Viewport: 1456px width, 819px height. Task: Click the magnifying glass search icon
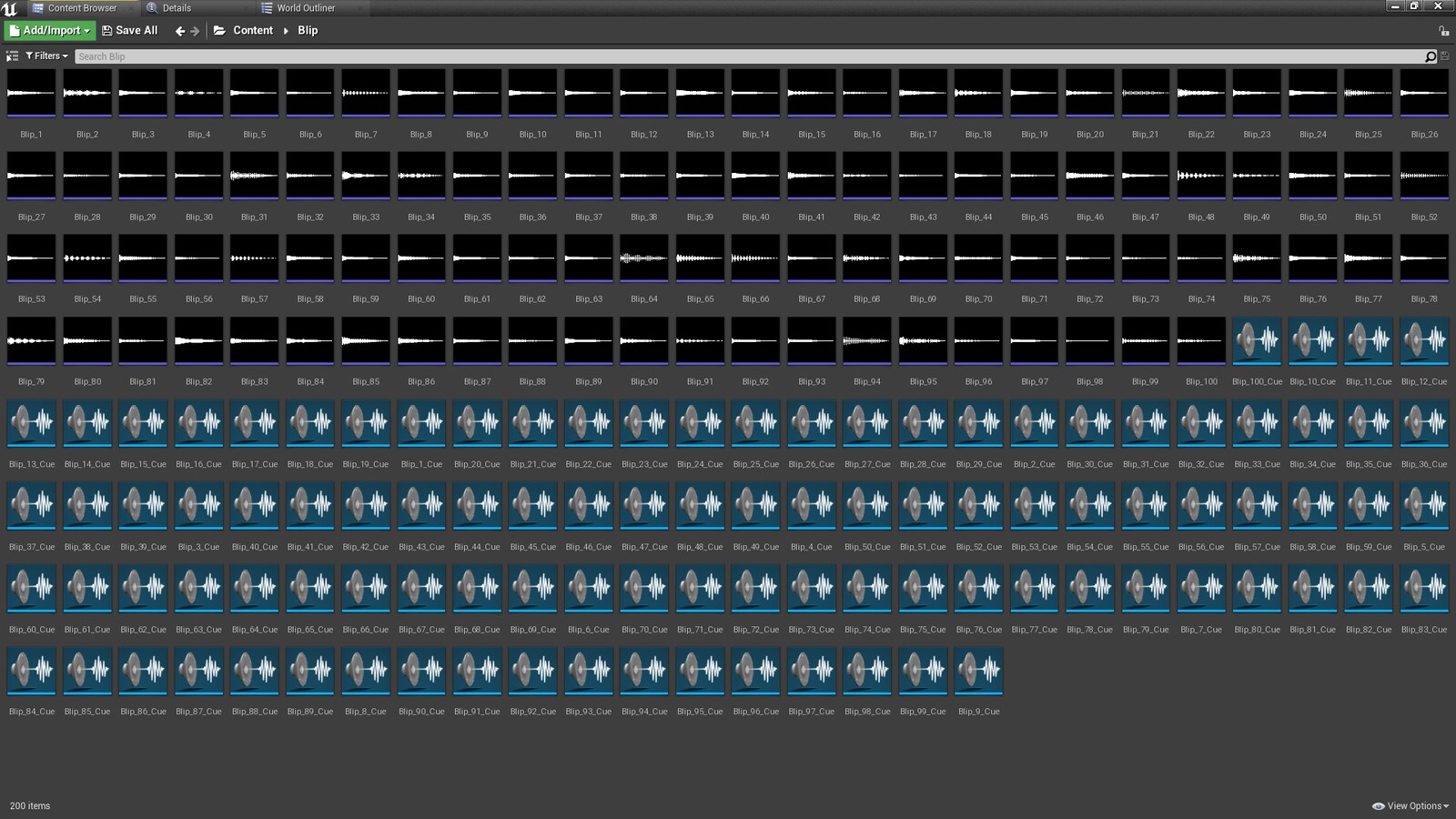[x=1430, y=56]
